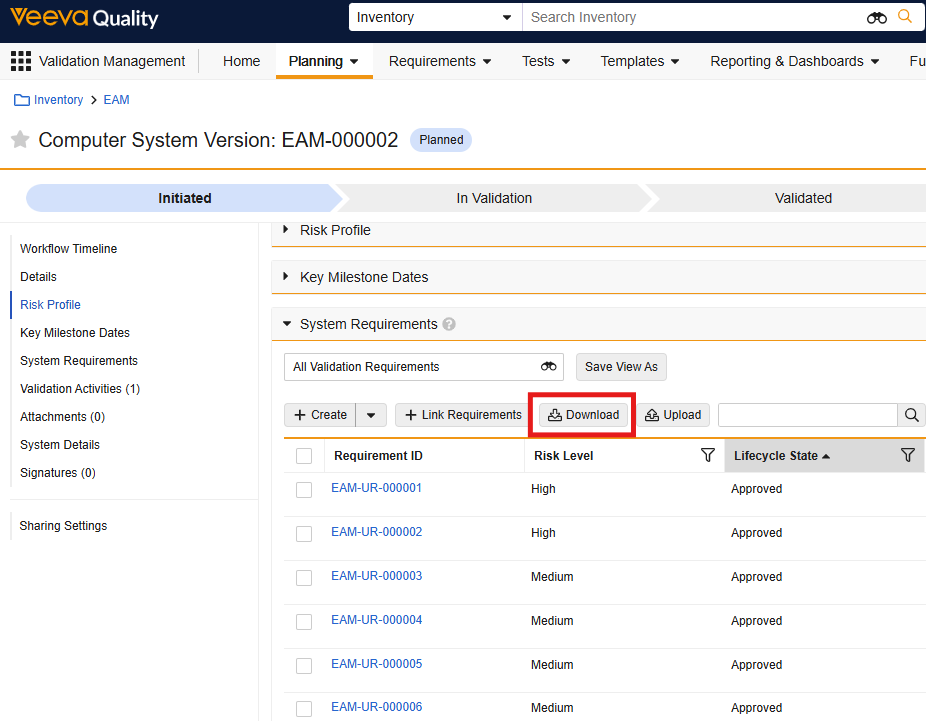Open the Lifecycle State column filter
Screen dimensions: 926x721
907,455
